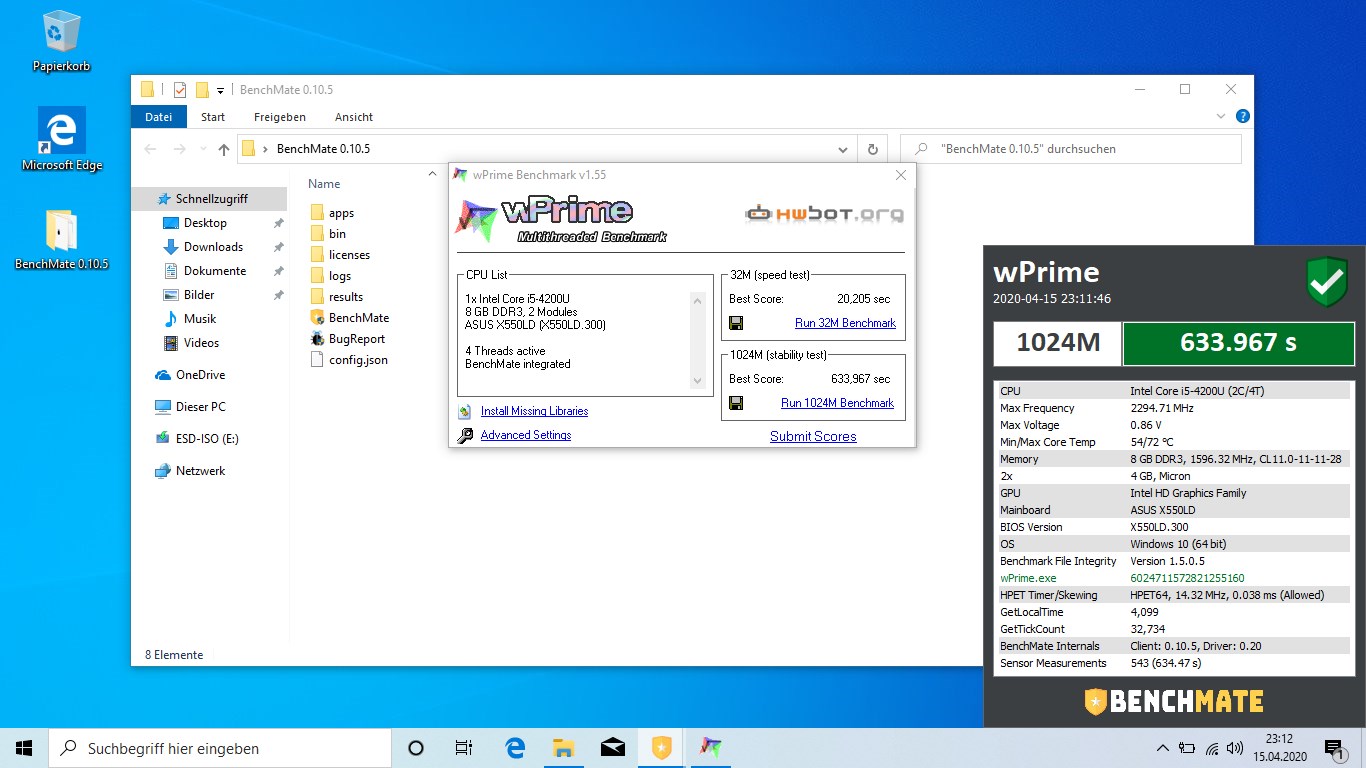The height and width of the screenshot is (768, 1366).
Task: Expand the Explorer ribbon chevron
Action: point(1221,117)
